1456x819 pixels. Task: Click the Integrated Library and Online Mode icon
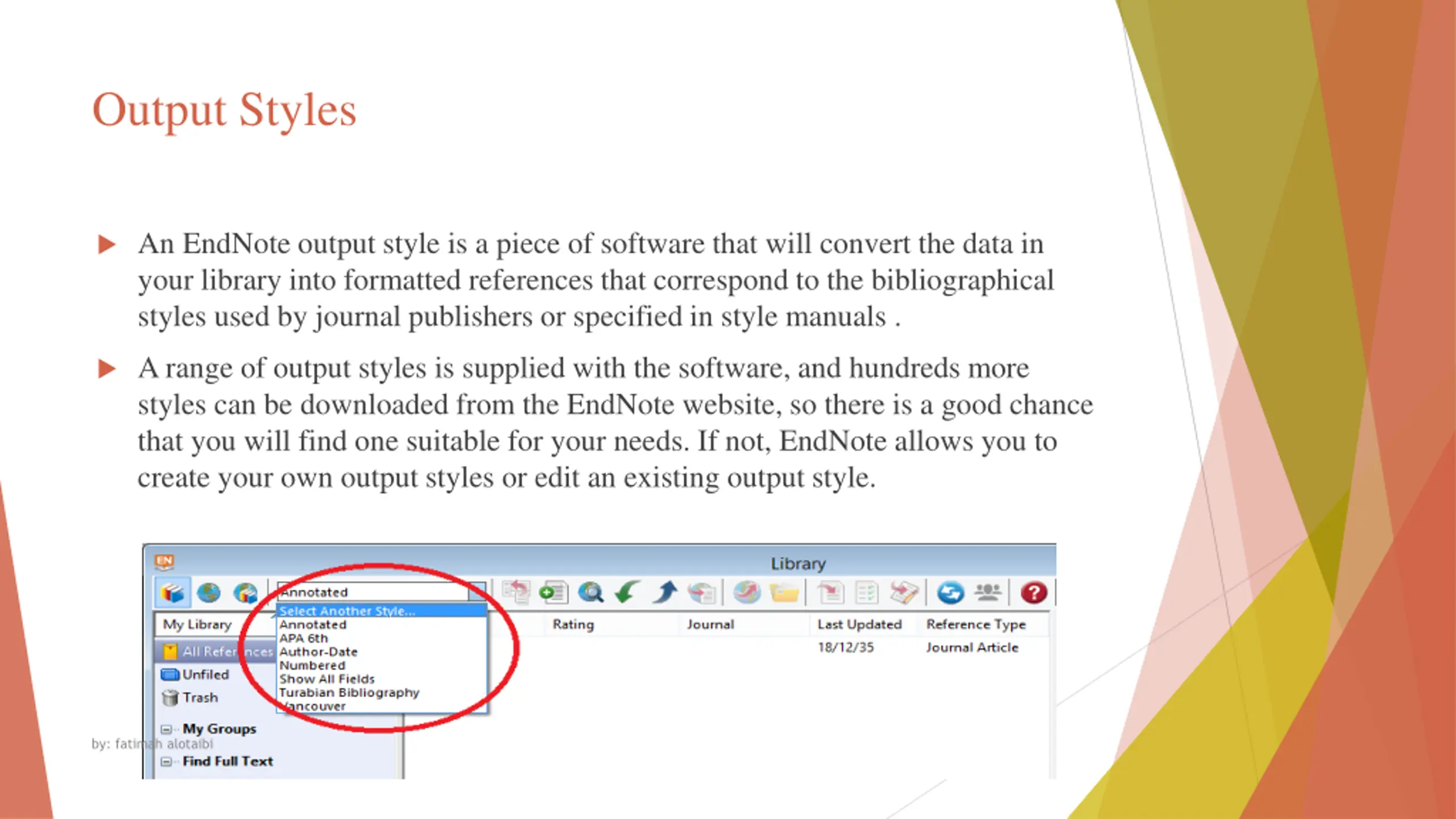(x=245, y=593)
